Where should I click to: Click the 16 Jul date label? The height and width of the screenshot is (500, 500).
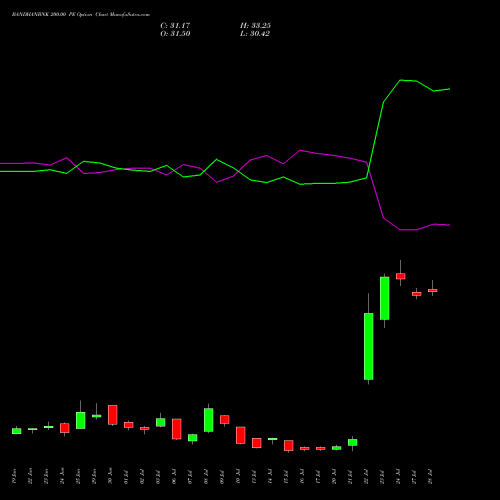pyautogui.click(x=302, y=477)
